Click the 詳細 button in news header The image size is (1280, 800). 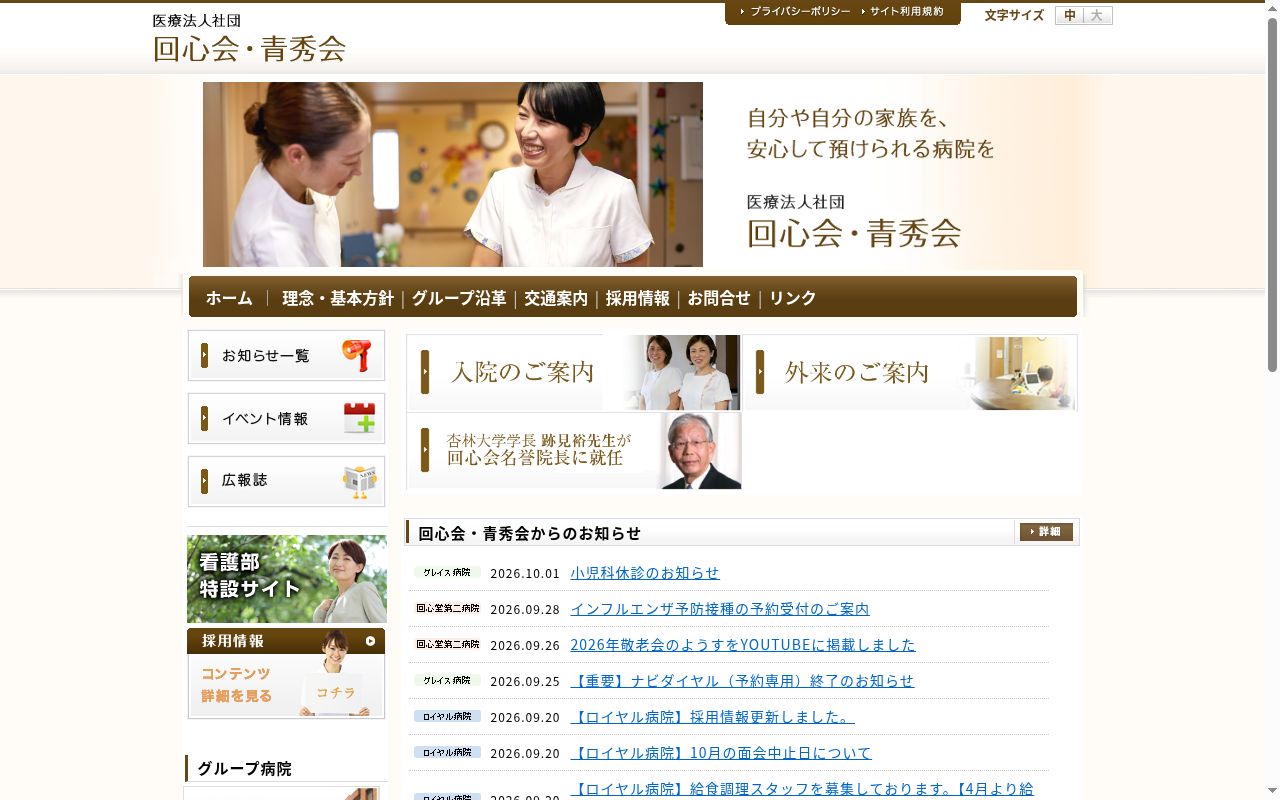[x=1046, y=532]
